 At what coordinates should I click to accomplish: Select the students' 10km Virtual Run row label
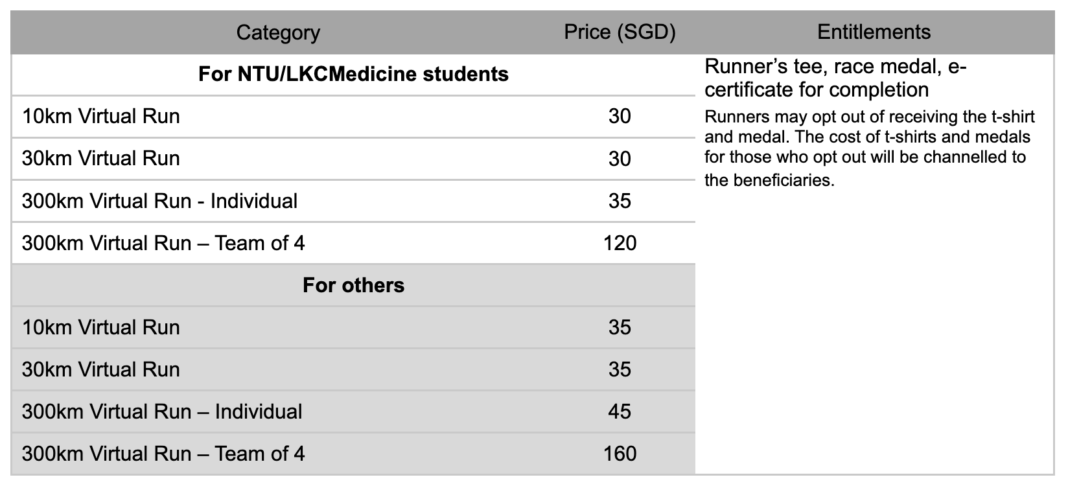pos(101,117)
